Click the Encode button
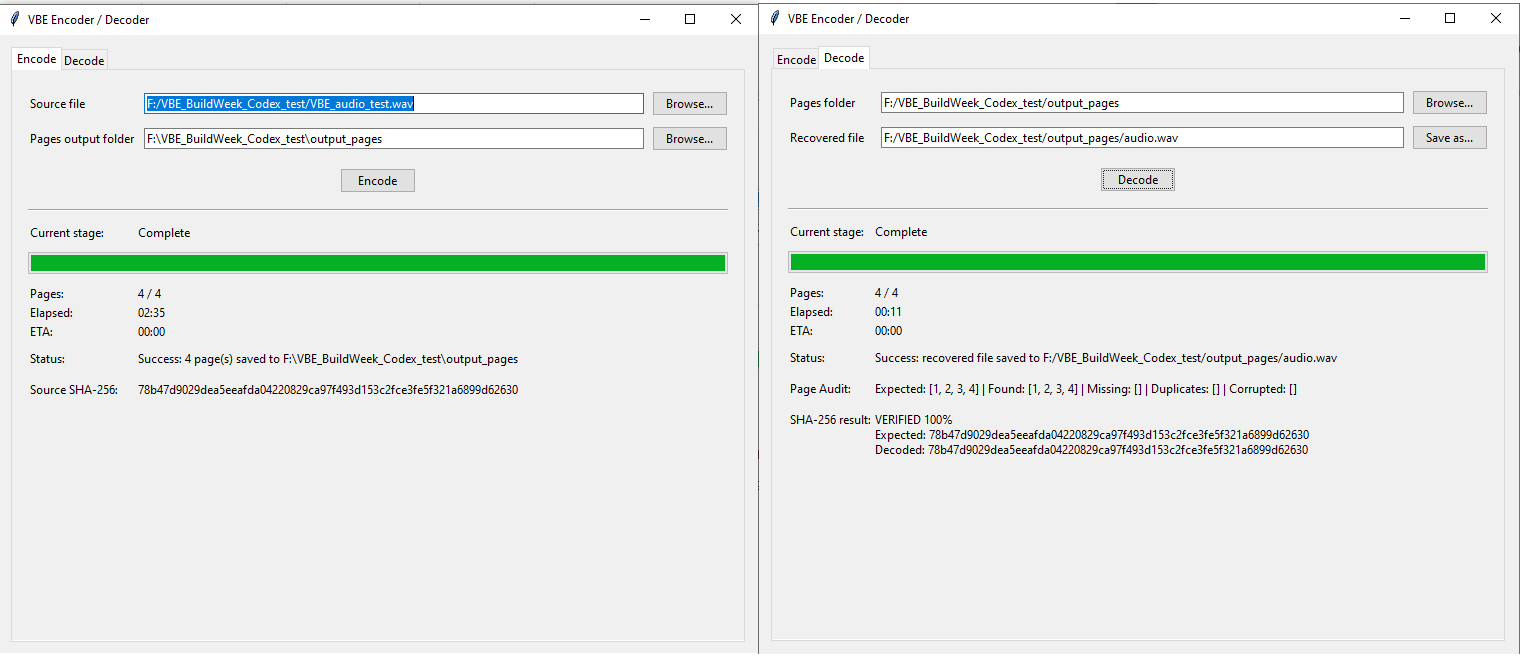Image resolution: width=1524 pixels, height=670 pixels. (x=378, y=181)
